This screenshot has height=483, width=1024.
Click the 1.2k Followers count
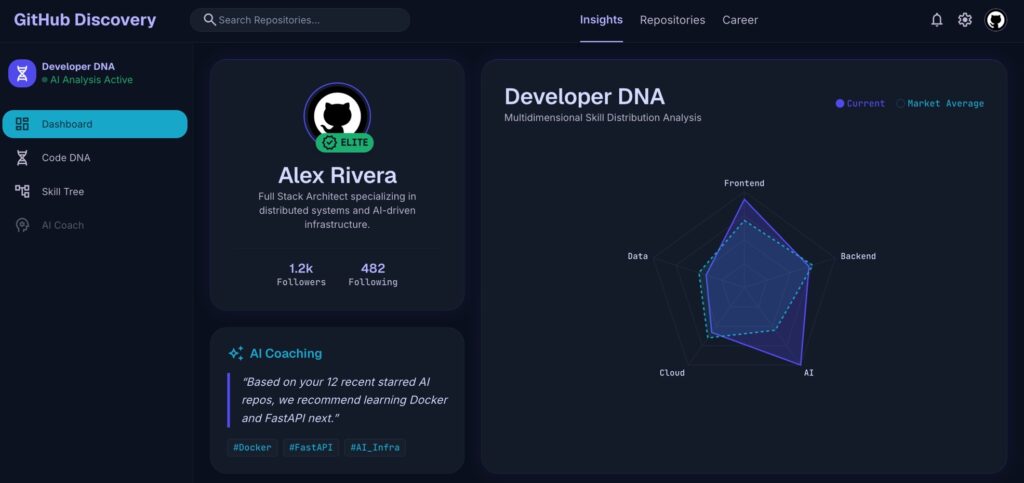point(301,275)
